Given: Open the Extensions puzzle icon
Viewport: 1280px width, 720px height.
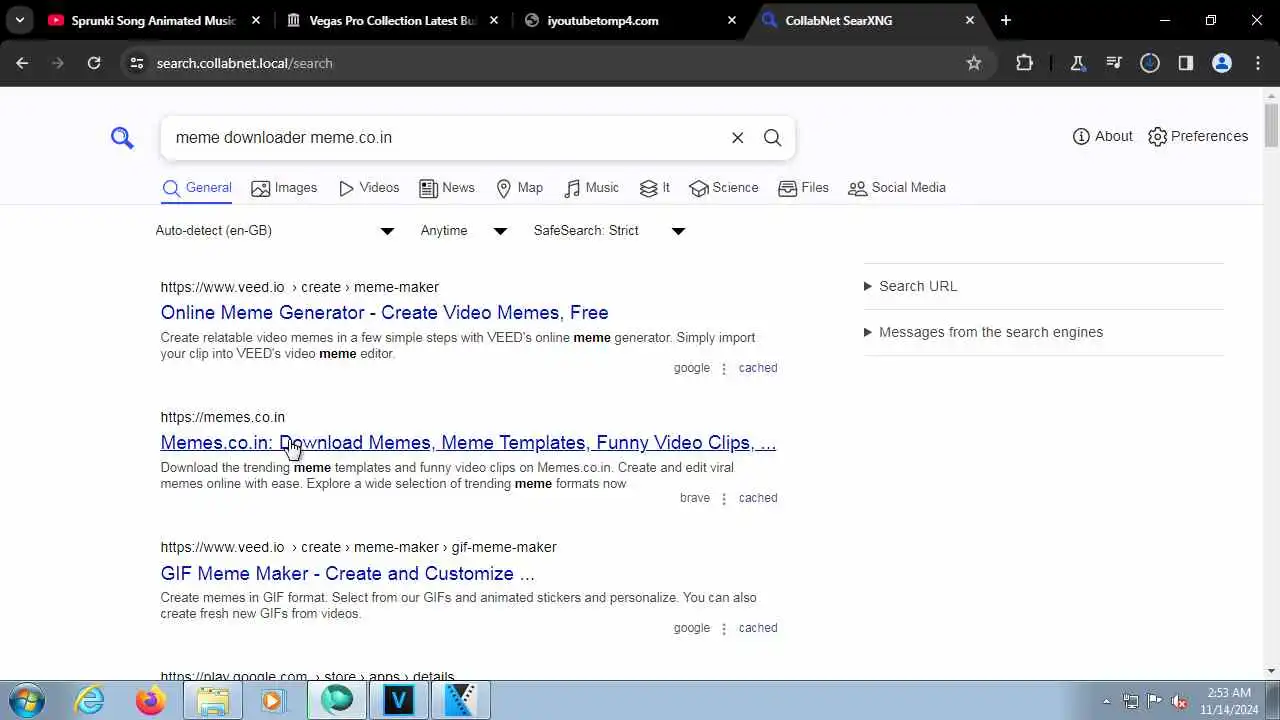Looking at the screenshot, I should (x=1024, y=63).
